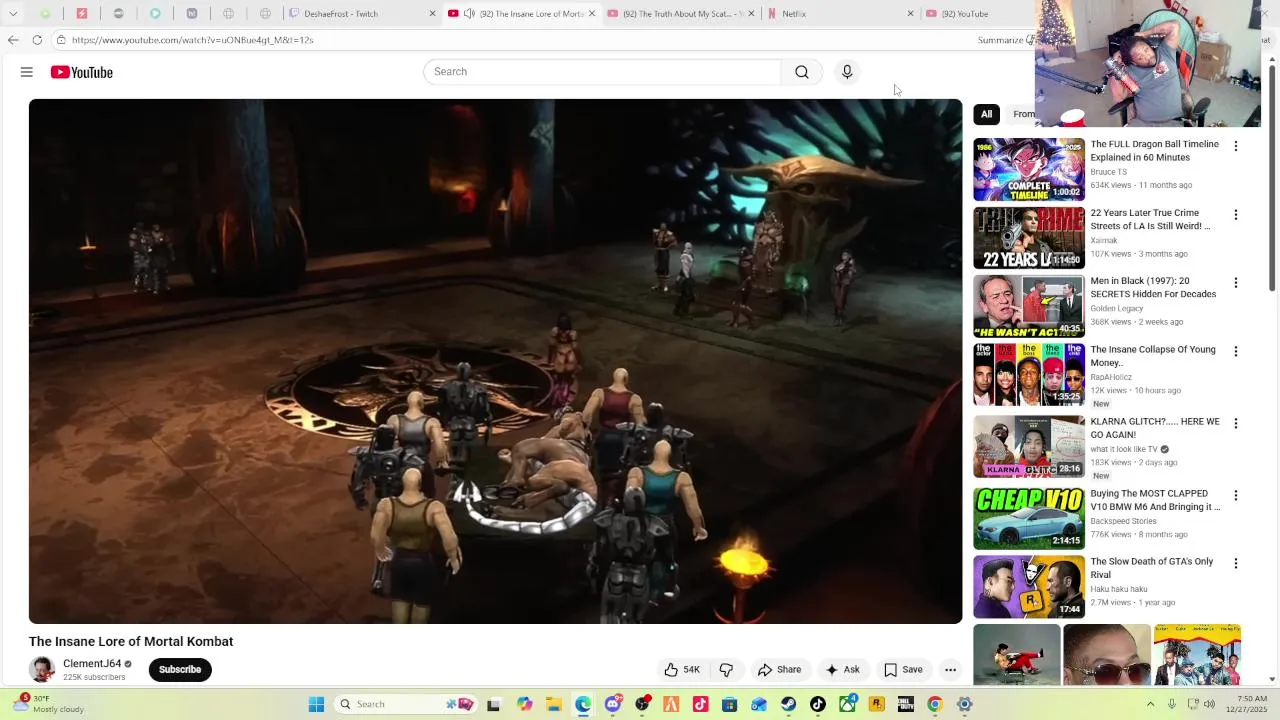
Task: Start voice search with the microphone icon
Action: pos(847,72)
